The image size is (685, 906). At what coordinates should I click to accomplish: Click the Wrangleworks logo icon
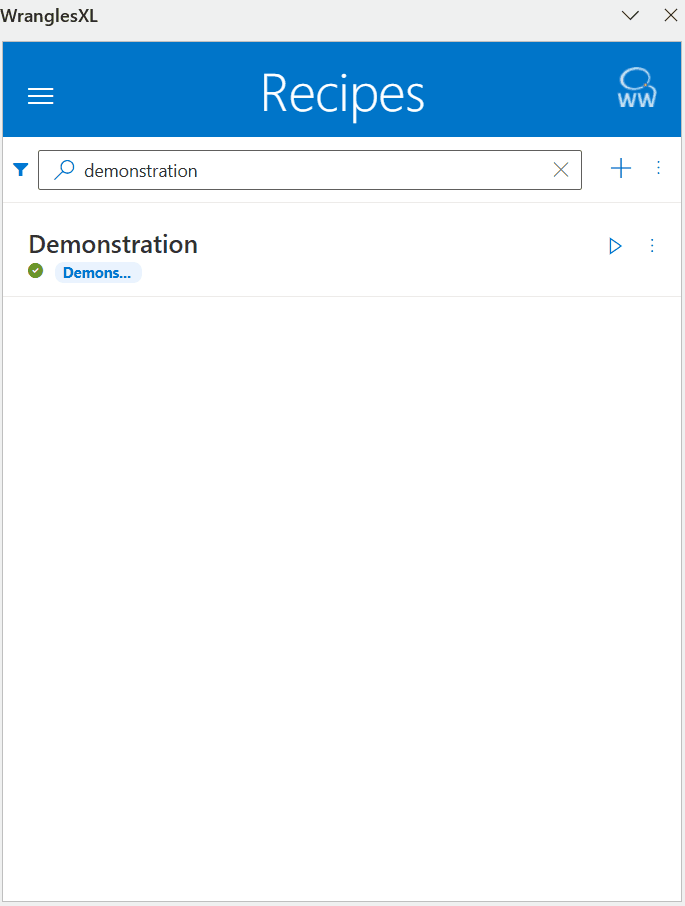[636, 88]
